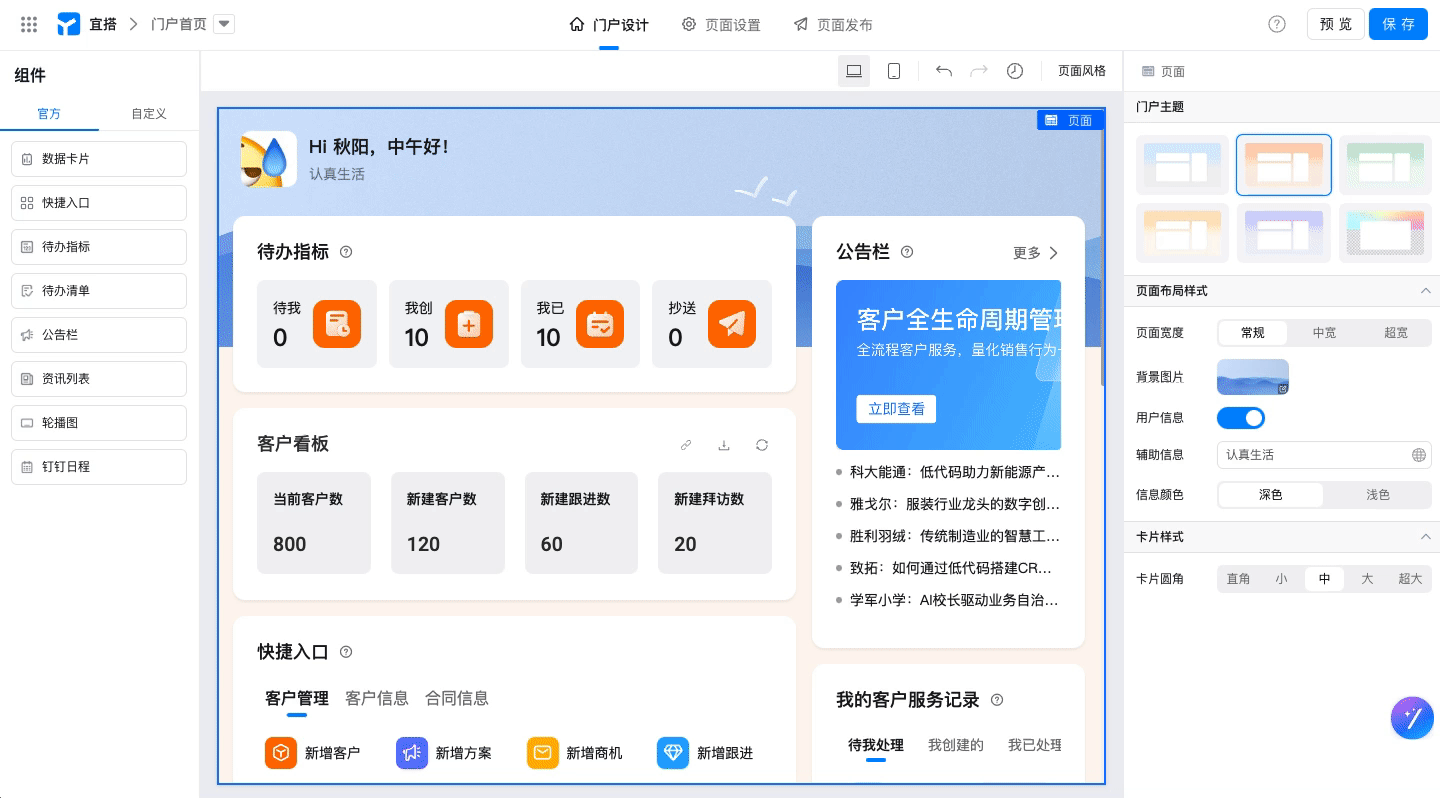The width and height of the screenshot is (1440, 798).
Task: Click the 我已 orange calendar icon
Action: click(600, 324)
